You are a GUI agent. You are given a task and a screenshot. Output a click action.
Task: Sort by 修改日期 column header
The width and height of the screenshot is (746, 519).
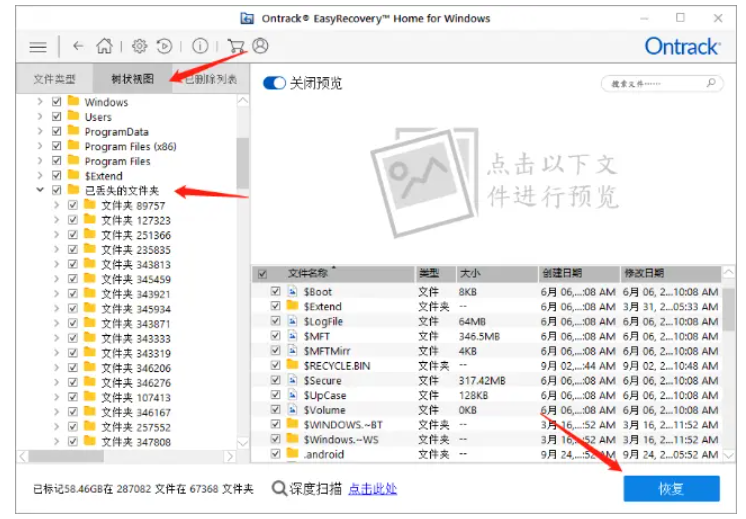[670, 273]
